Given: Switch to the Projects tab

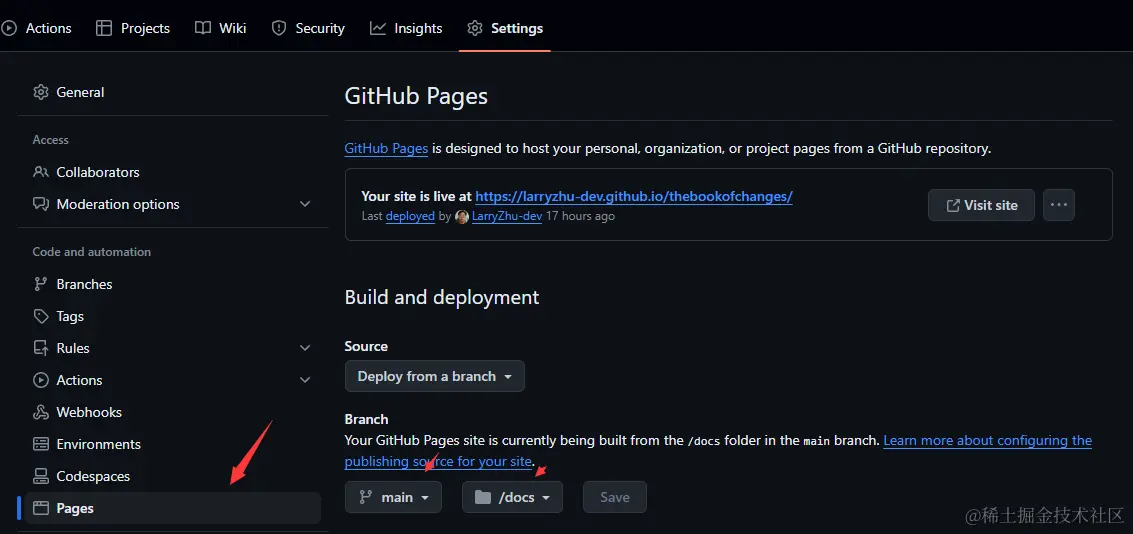Looking at the screenshot, I should (x=133, y=28).
